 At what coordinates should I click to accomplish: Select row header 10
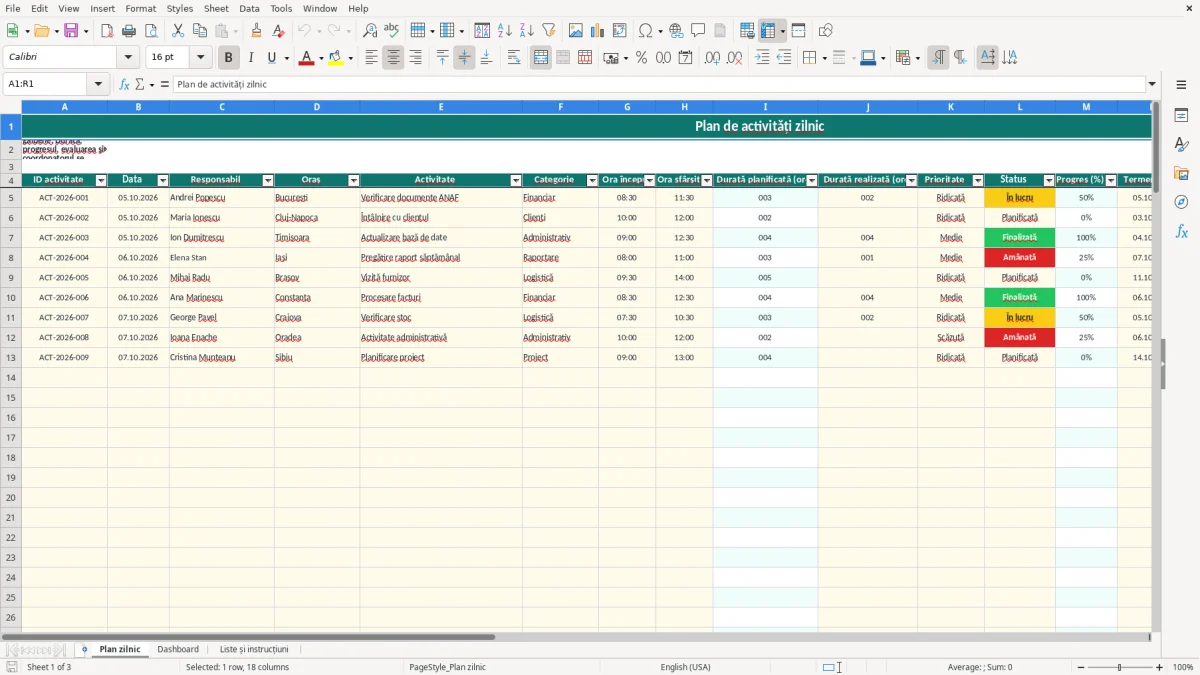11,297
